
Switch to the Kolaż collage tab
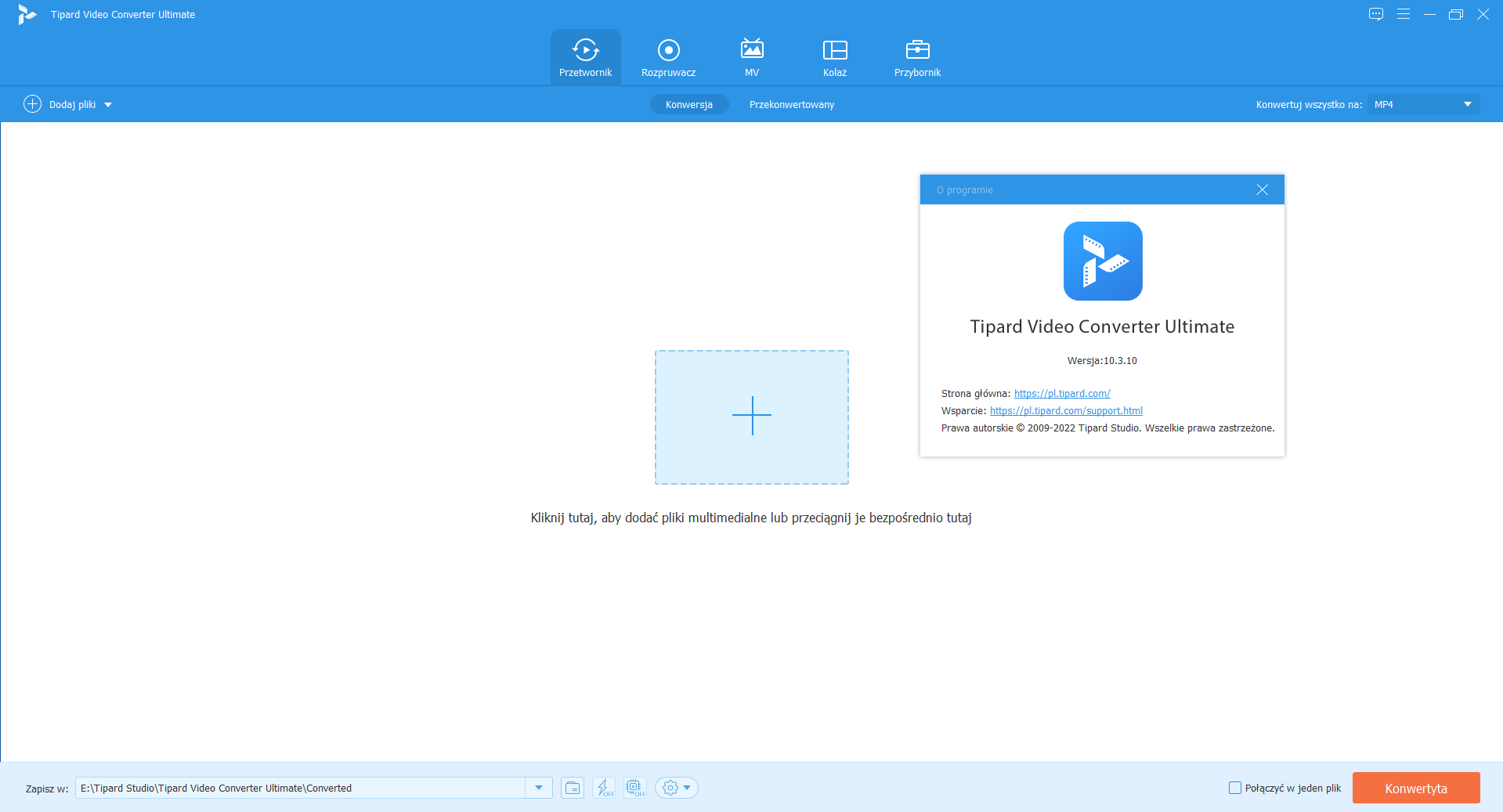(835, 57)
